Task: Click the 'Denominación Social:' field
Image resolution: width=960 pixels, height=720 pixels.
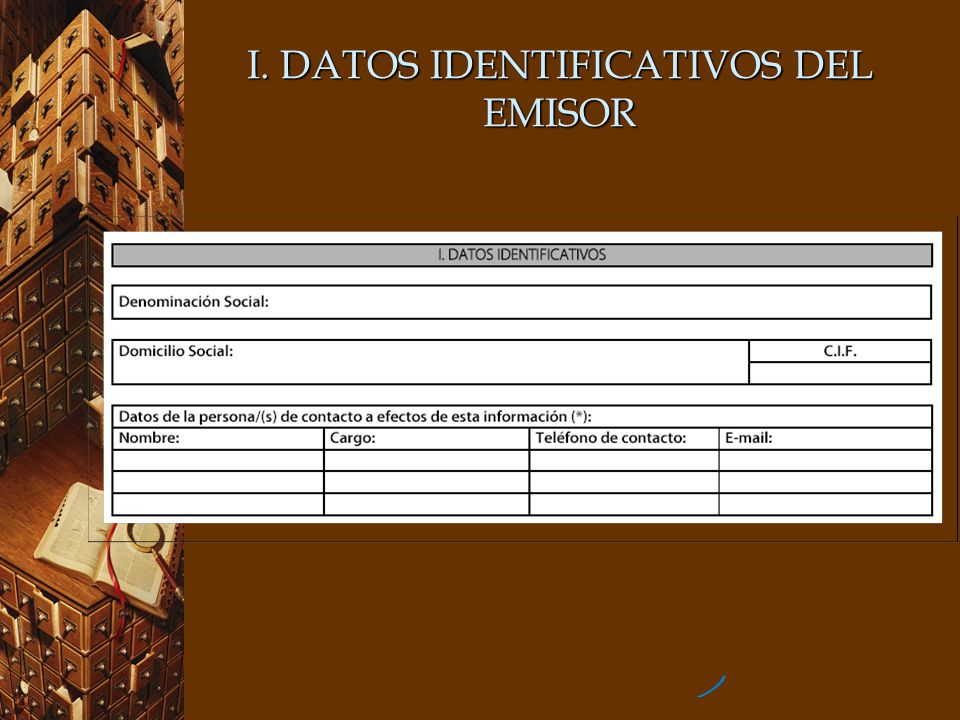Action: coord(522,302)
